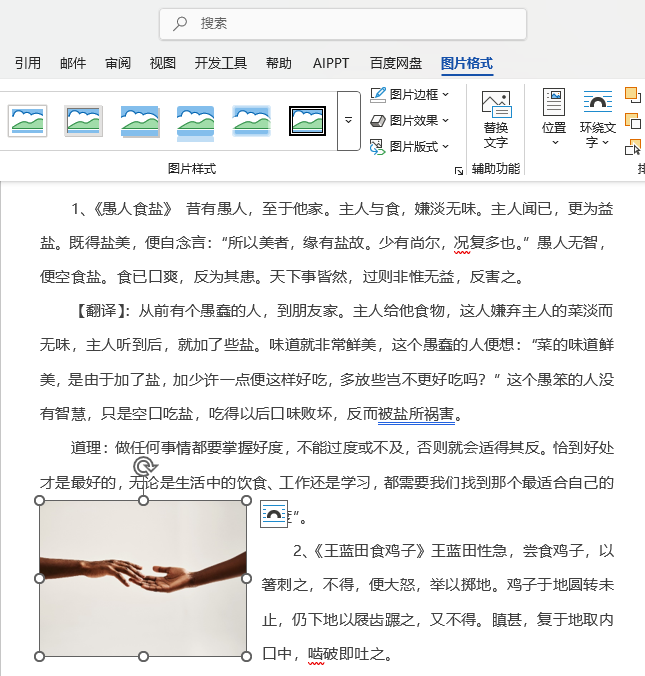Click the text 【翻译】
This screenshot has width=645, height=676.
100,311
